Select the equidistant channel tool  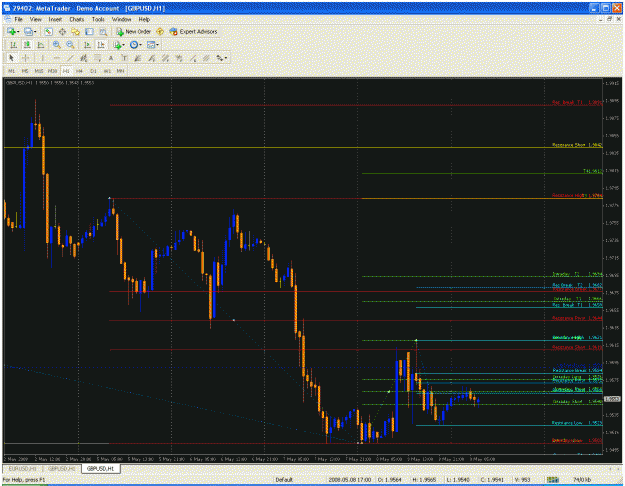[83, 58]
